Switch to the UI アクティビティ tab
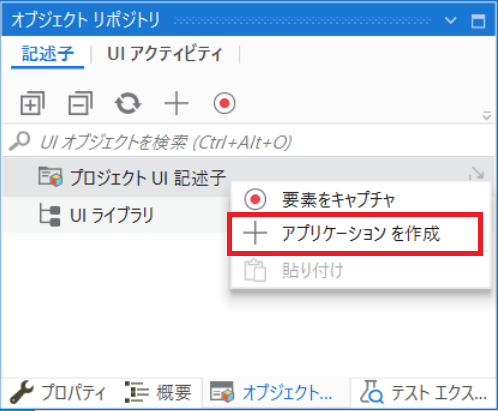 point(165,54)
